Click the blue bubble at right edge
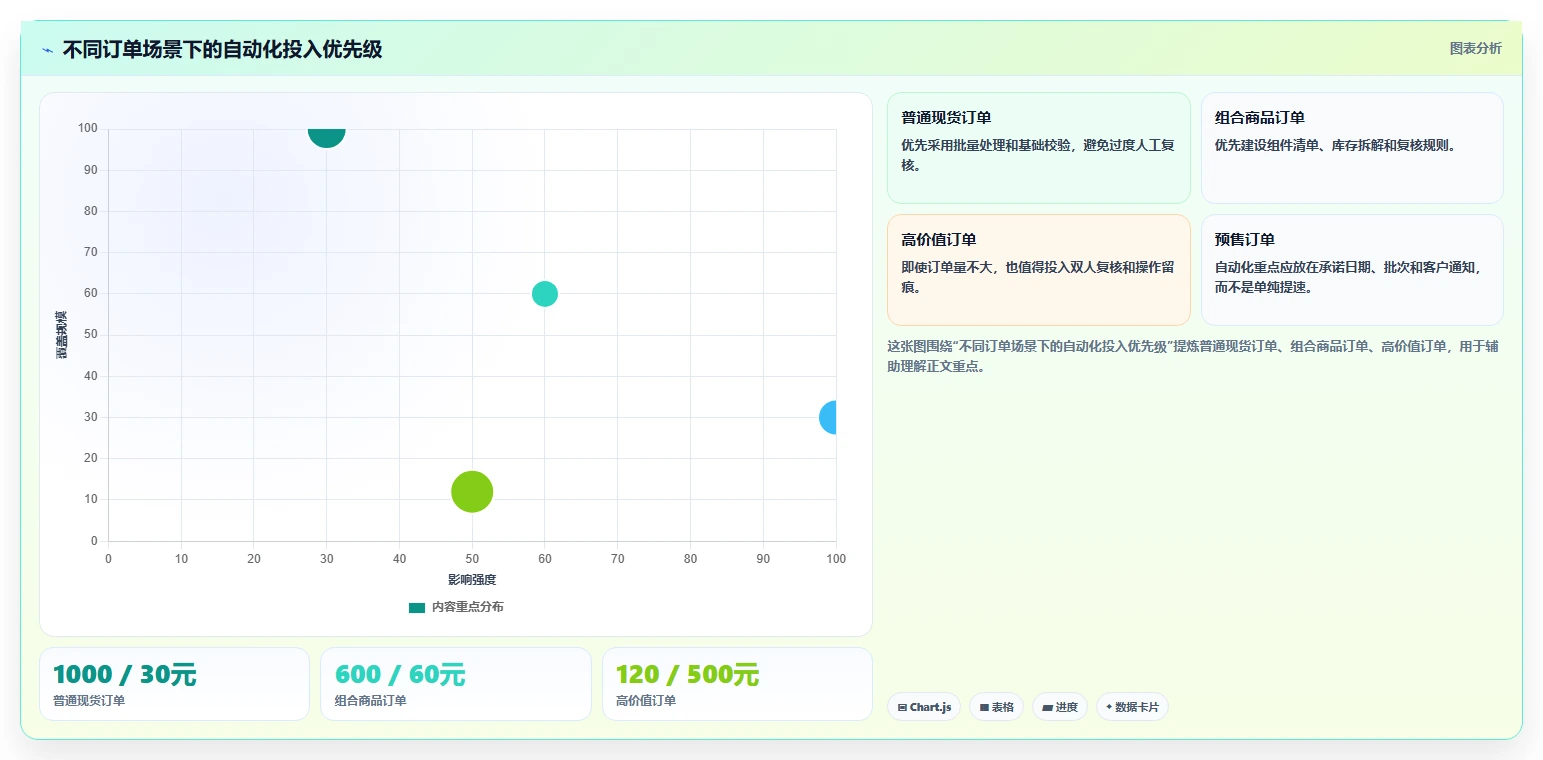Screen dimensions: 1543x760 [829, 417]
